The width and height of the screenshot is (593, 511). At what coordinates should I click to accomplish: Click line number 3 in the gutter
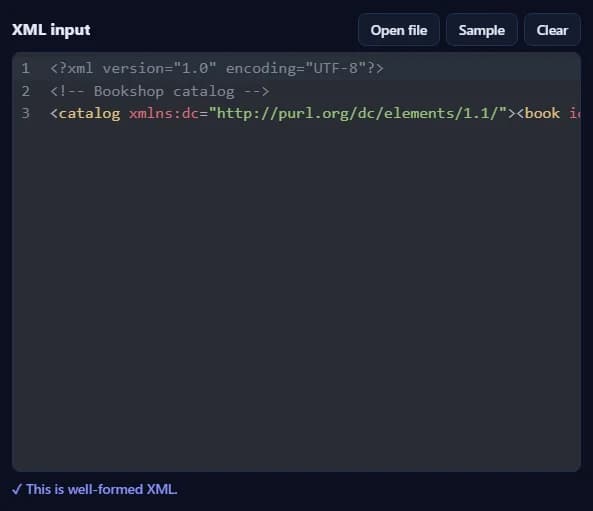point(25,113)
